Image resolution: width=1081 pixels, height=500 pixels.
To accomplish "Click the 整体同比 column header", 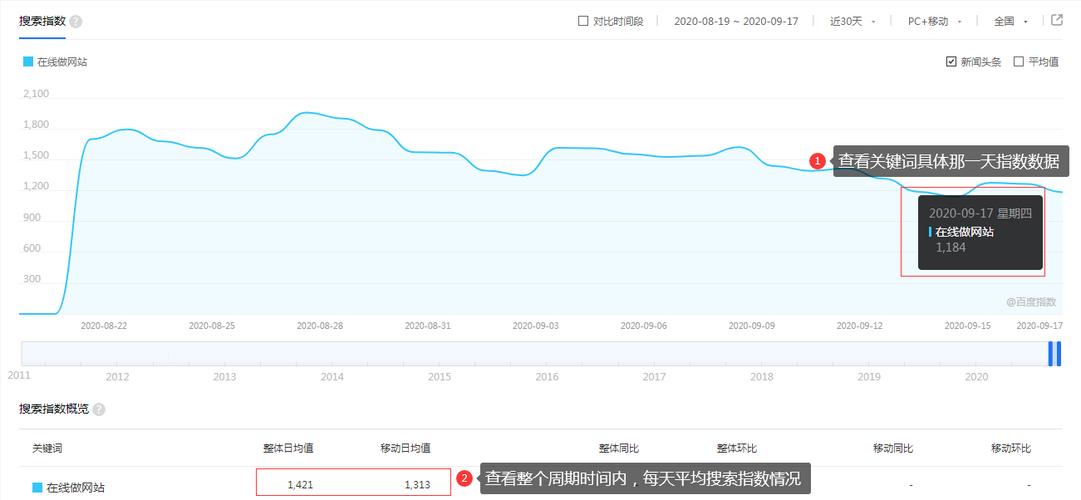I will (x=619, y=448).
